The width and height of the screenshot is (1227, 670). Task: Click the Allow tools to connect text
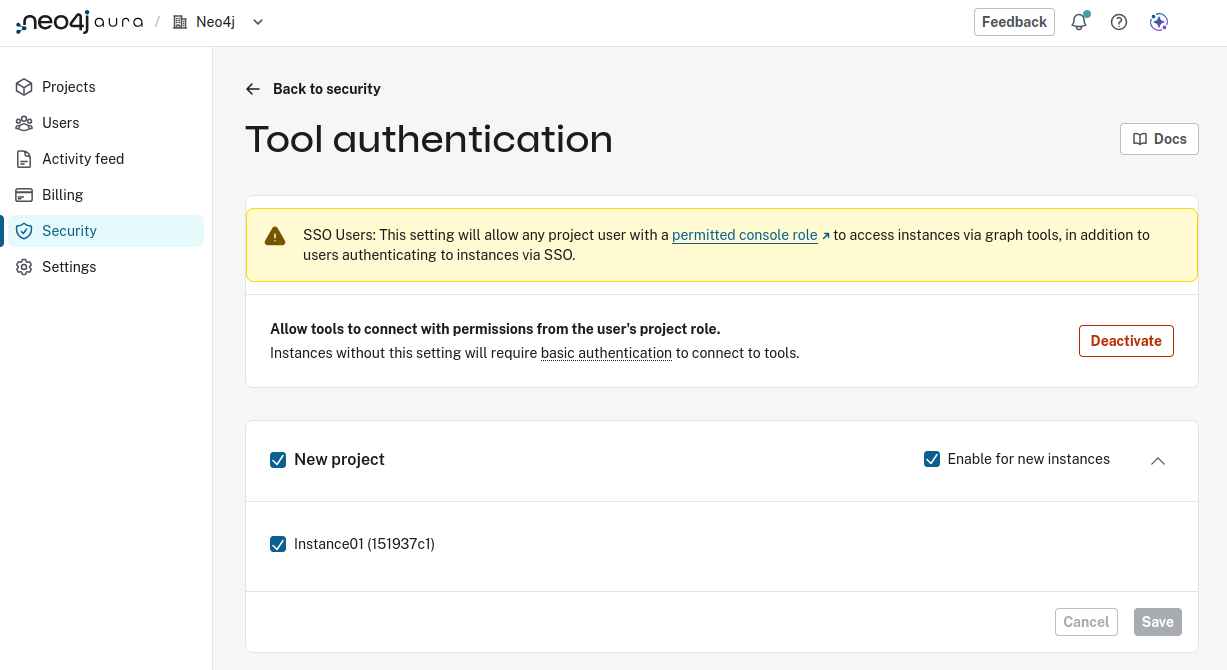coord(495,329)
